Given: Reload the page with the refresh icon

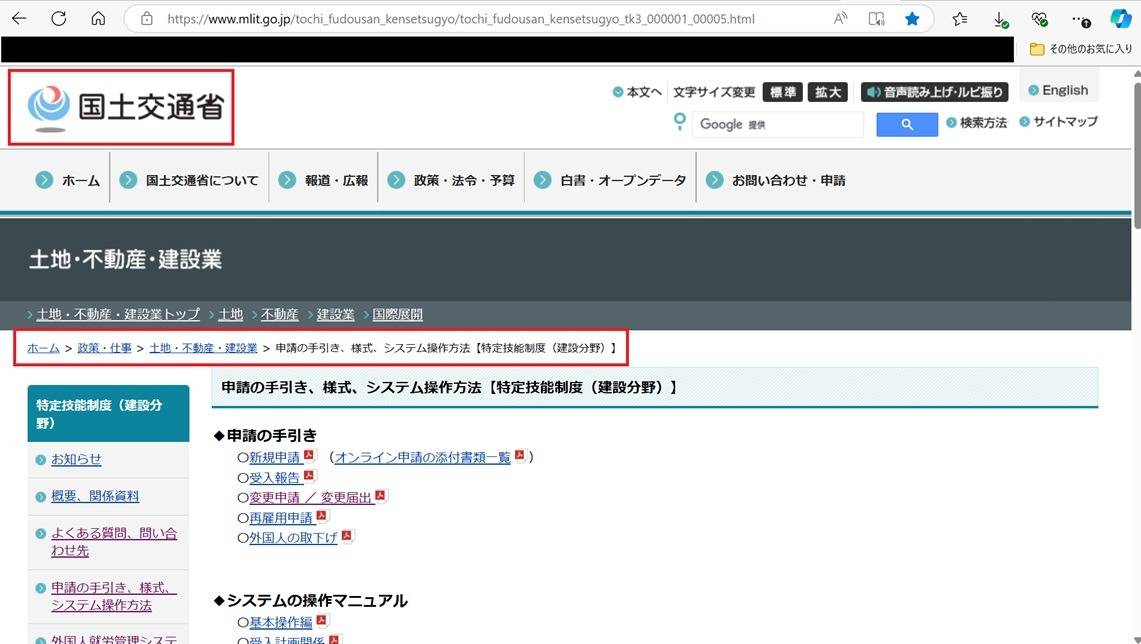Looking at the screenshot, I should click(58, 18).
